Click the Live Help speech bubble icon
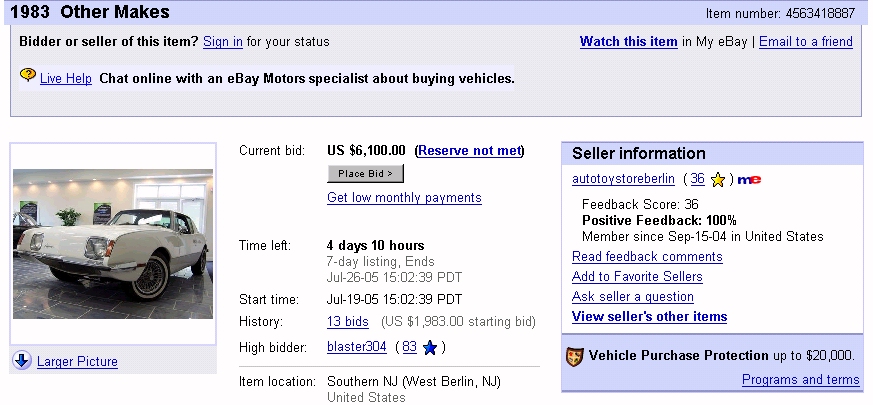 (28, 76)
